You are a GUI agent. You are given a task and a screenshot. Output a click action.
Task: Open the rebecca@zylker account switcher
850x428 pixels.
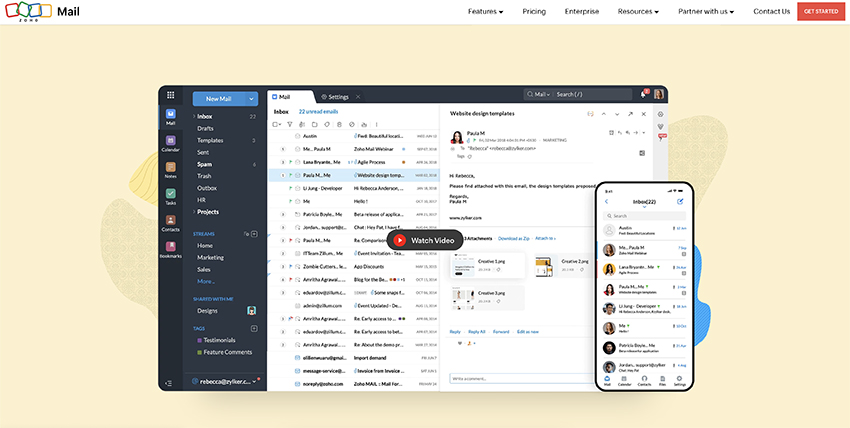(225, 381)
